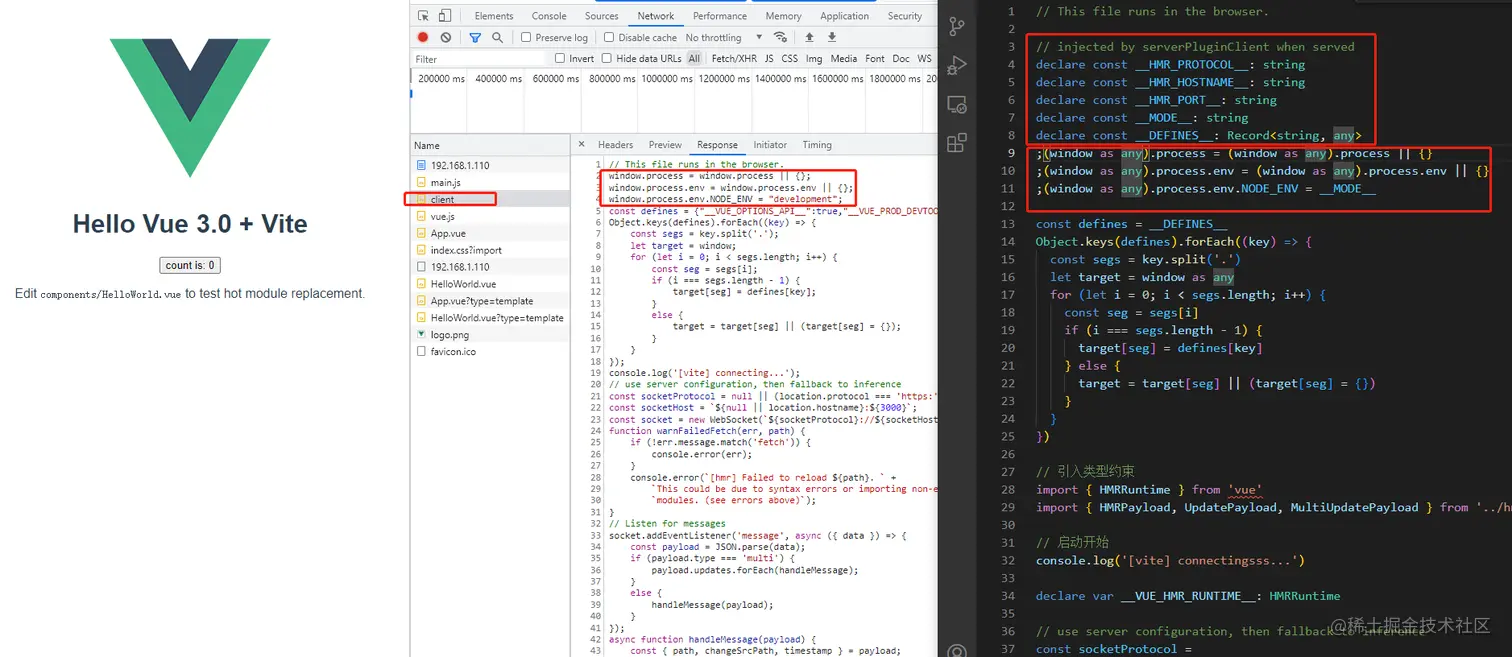Screen dimensions: 1512x657
Task: Click the inspect element picker icon
Action: point(423,16)
